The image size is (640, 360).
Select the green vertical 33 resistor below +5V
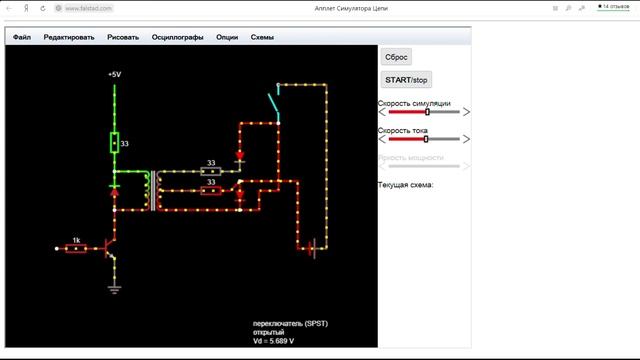coord(115,143)
